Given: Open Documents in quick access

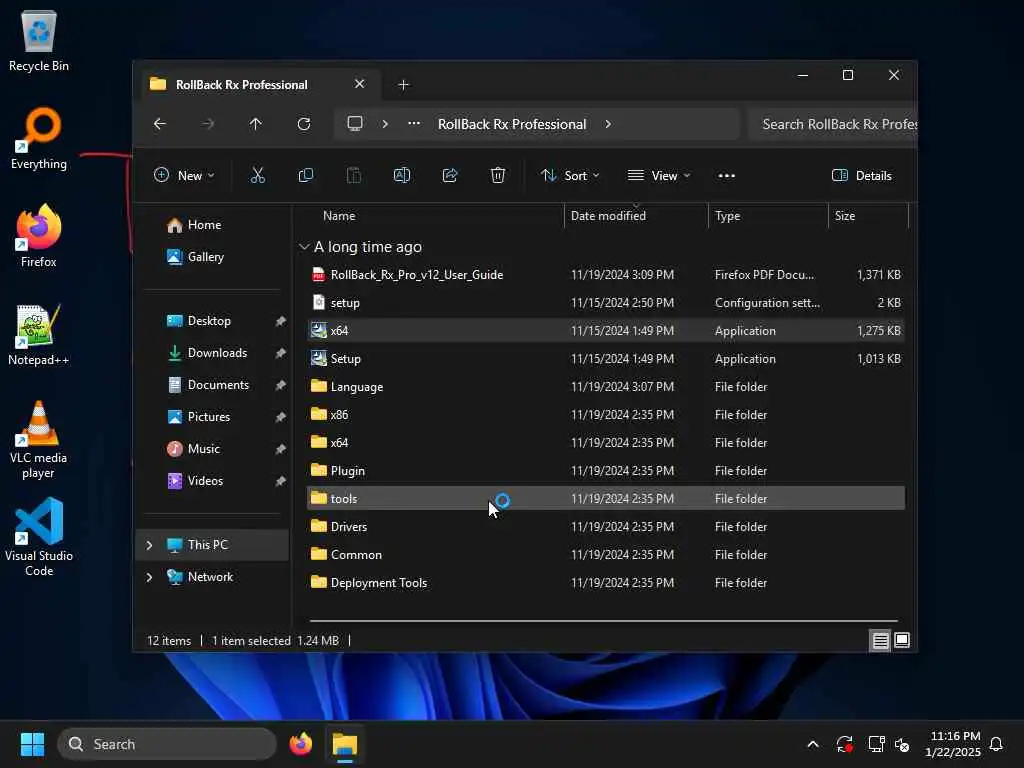Looking at the screenshot, I should coord(218,385).
